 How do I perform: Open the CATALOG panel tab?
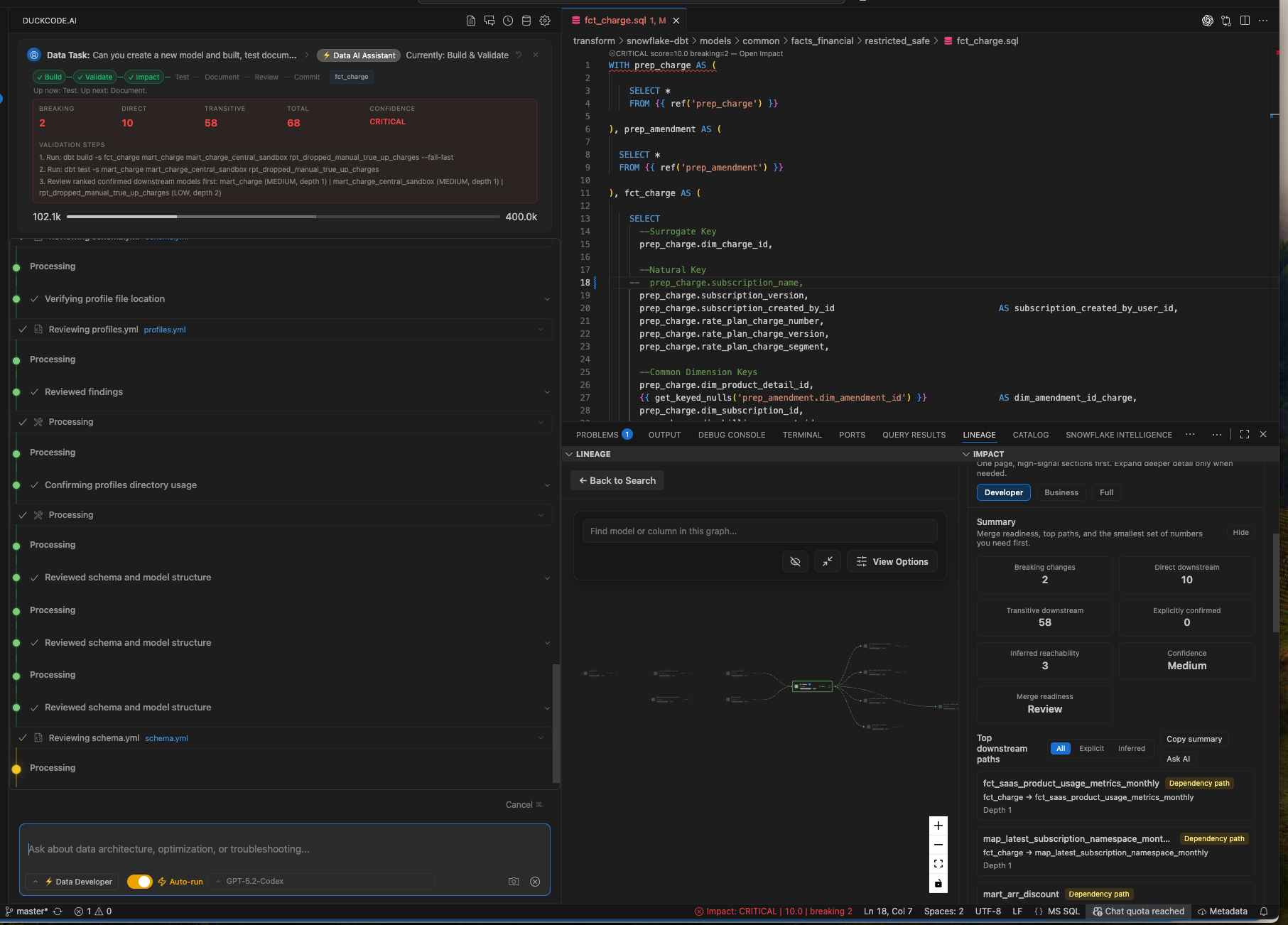1031,435
